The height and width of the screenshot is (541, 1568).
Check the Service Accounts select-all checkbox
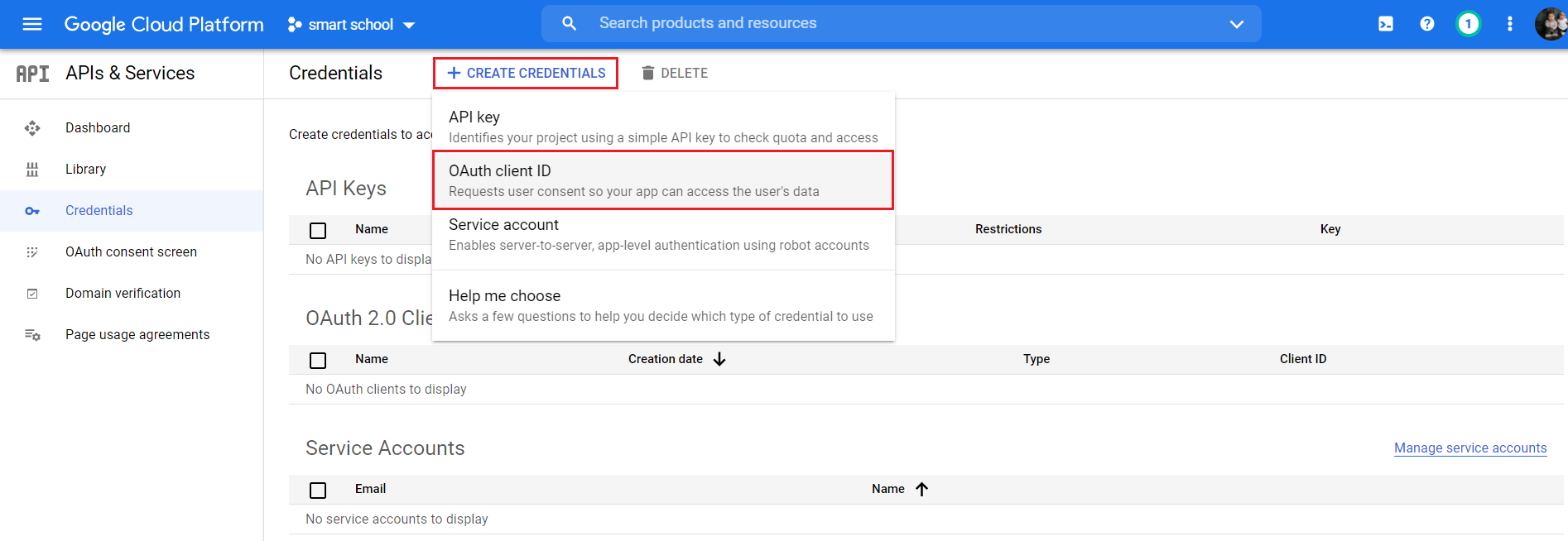point(318,490)
